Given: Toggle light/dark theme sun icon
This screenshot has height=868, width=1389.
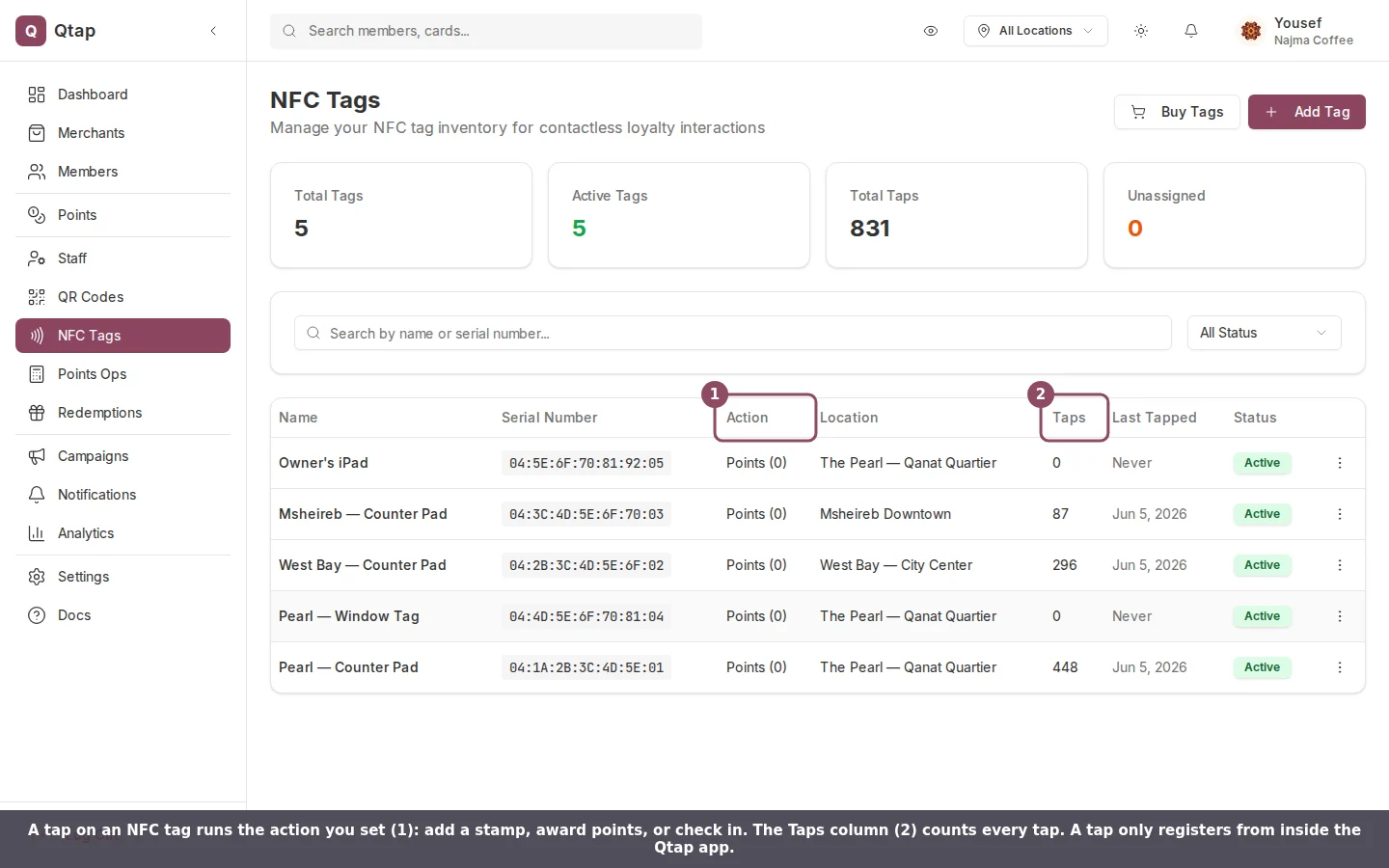Looking at the screenshot, I should pos(1141,31).
